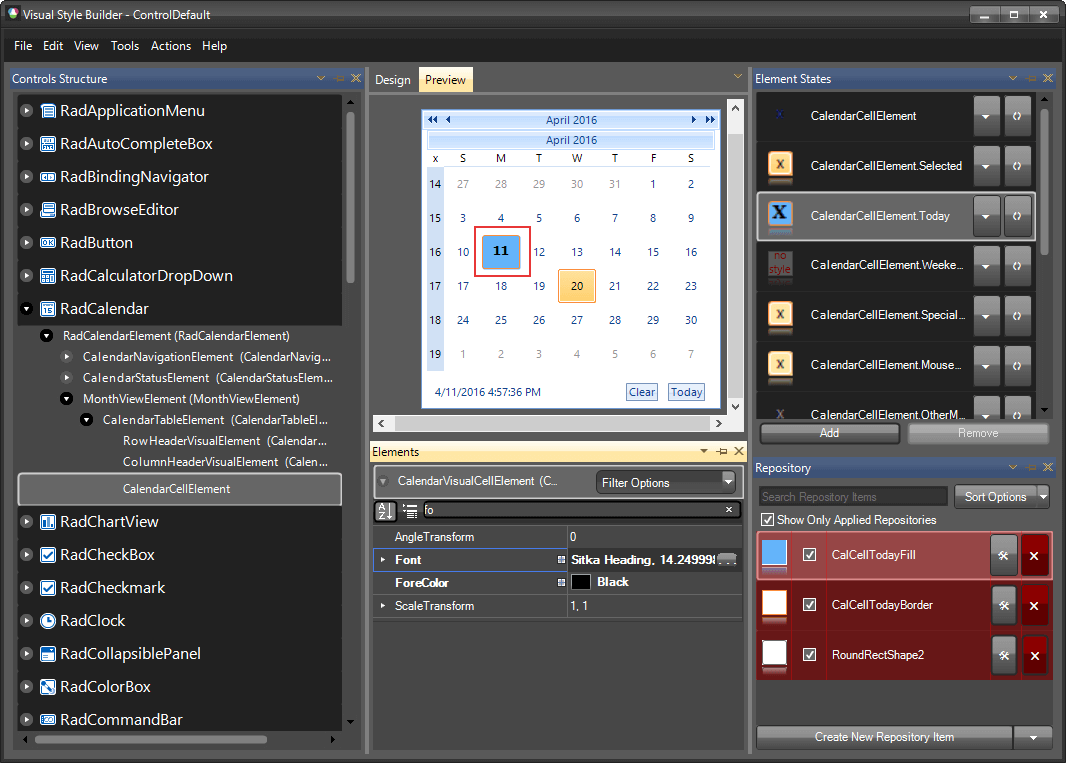
Task: Disable Show Only Applied Repositories
Action: (x=769, y=519)
